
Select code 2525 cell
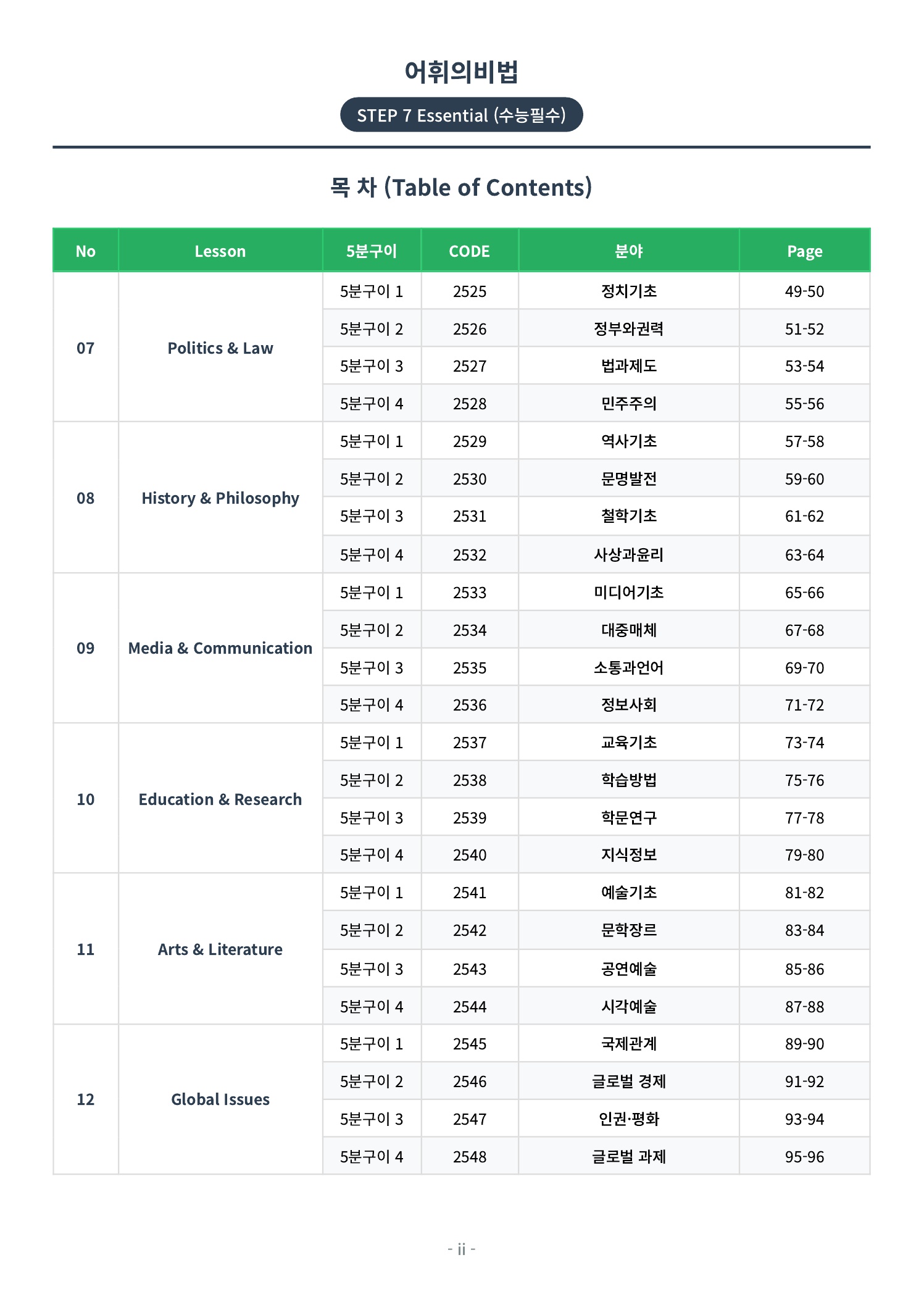tap(470, 291)
